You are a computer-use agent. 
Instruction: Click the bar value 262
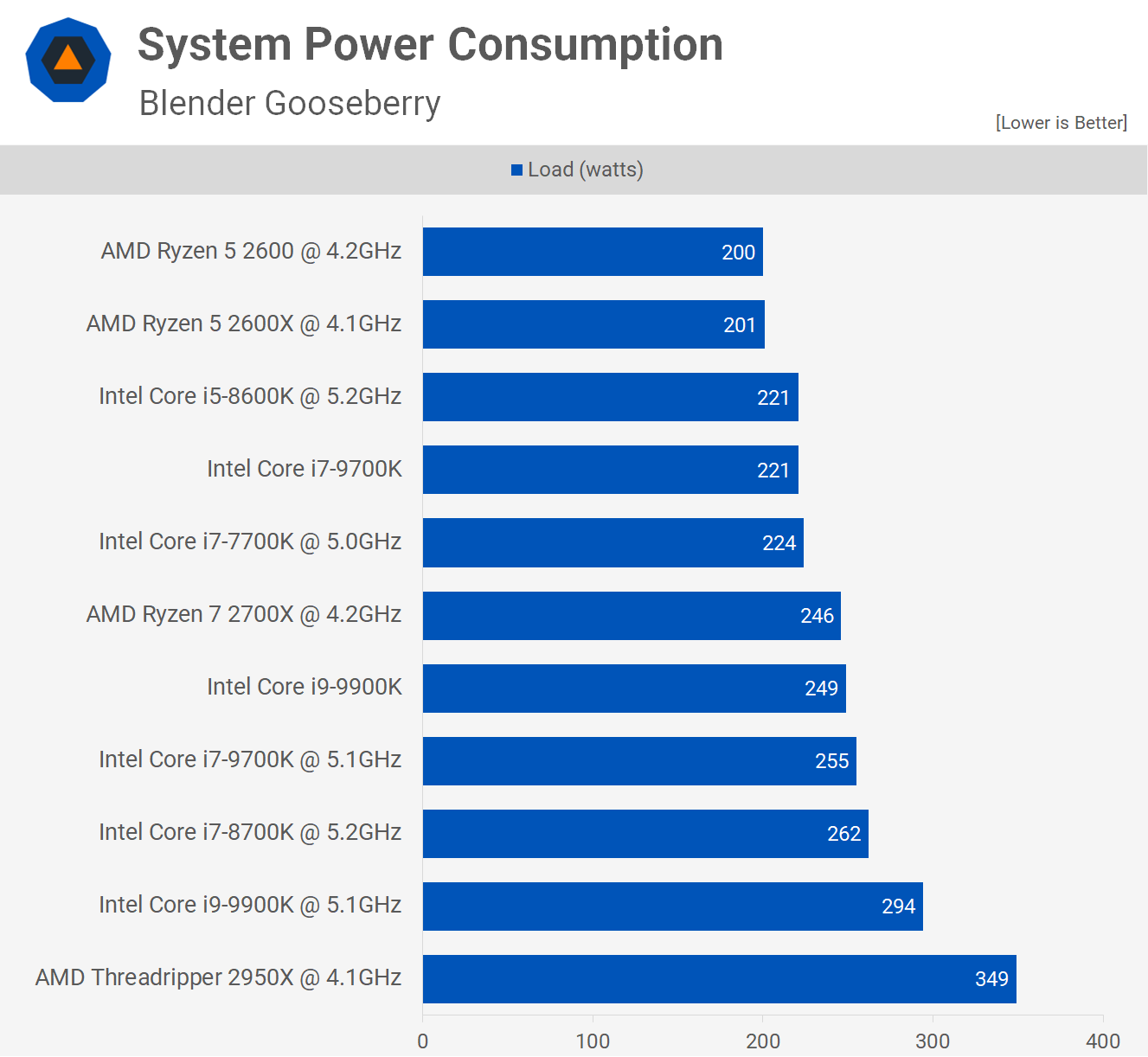coord(843,834)
